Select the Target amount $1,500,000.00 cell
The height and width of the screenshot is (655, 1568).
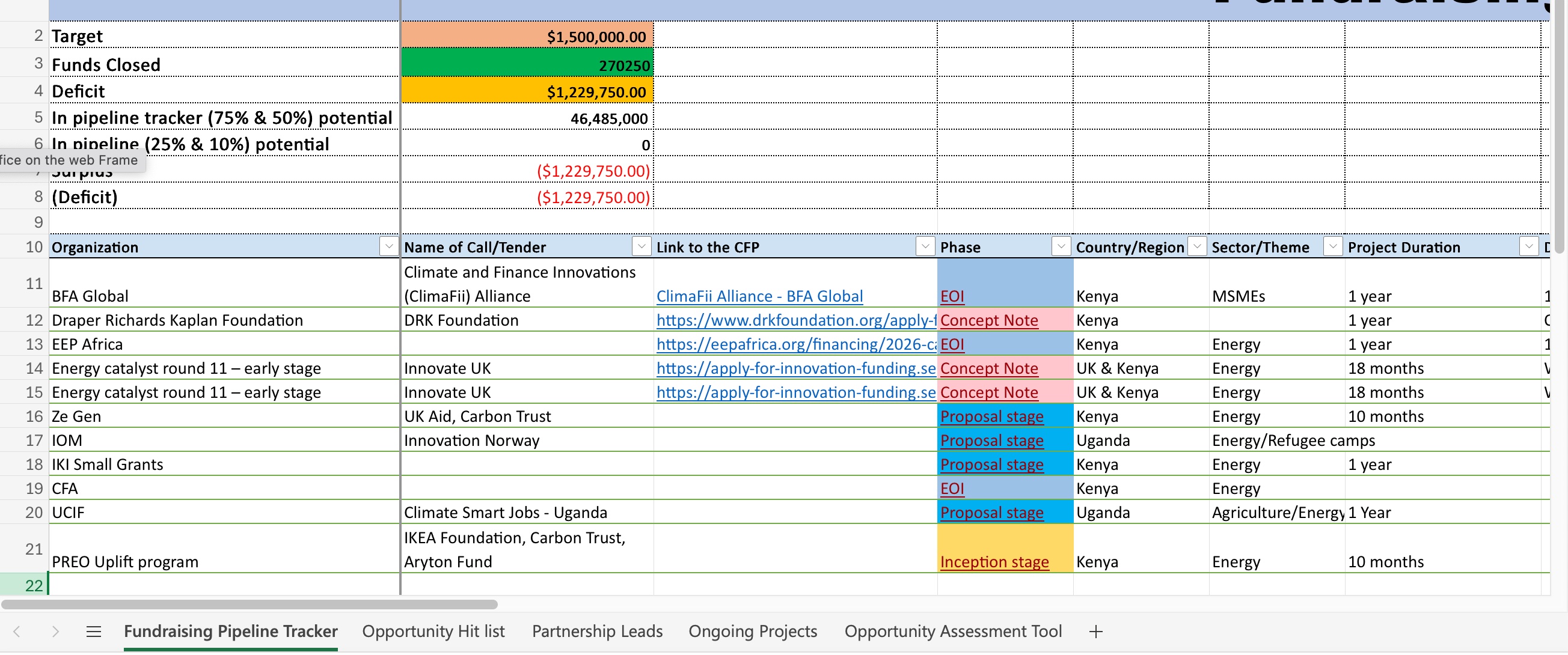(527, 35)
